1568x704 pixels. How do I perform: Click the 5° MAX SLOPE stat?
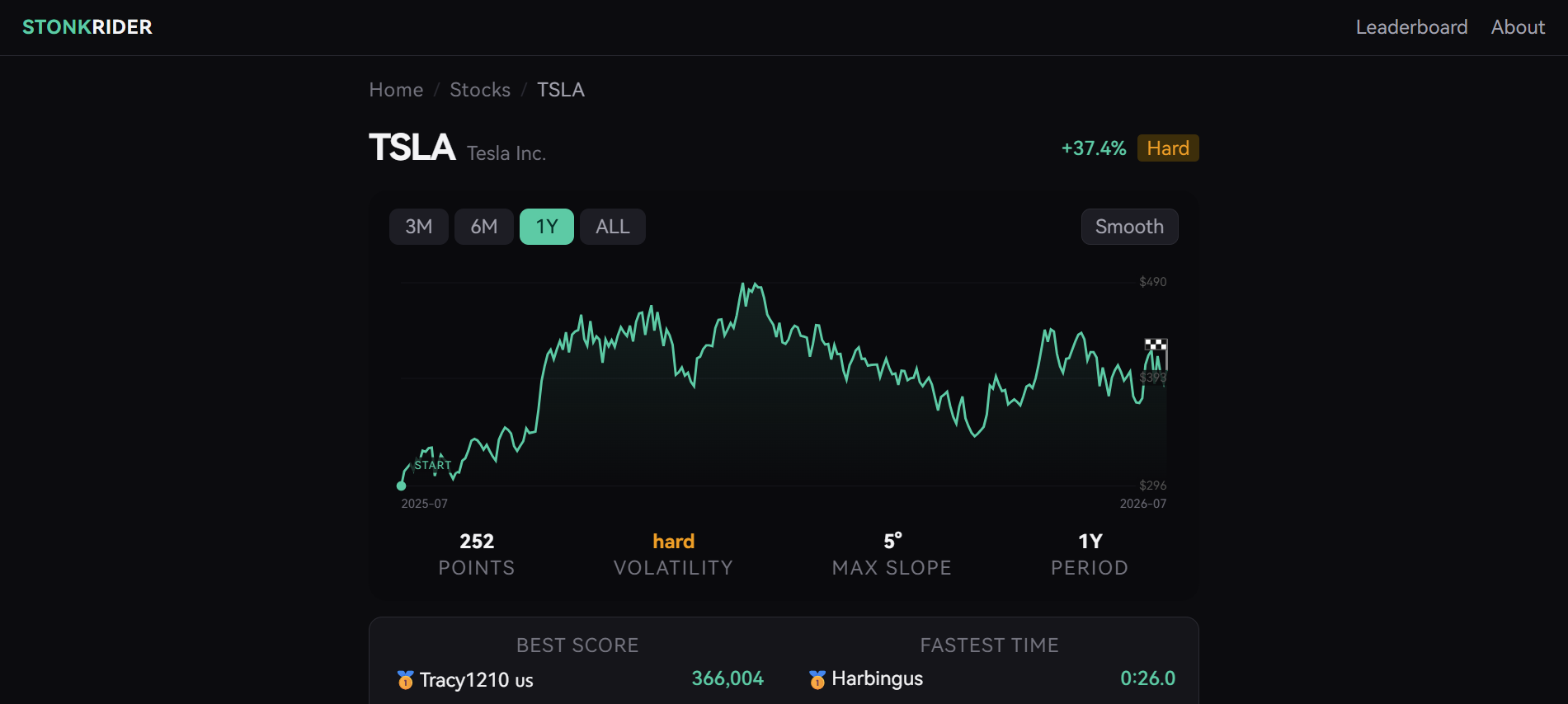892,555
